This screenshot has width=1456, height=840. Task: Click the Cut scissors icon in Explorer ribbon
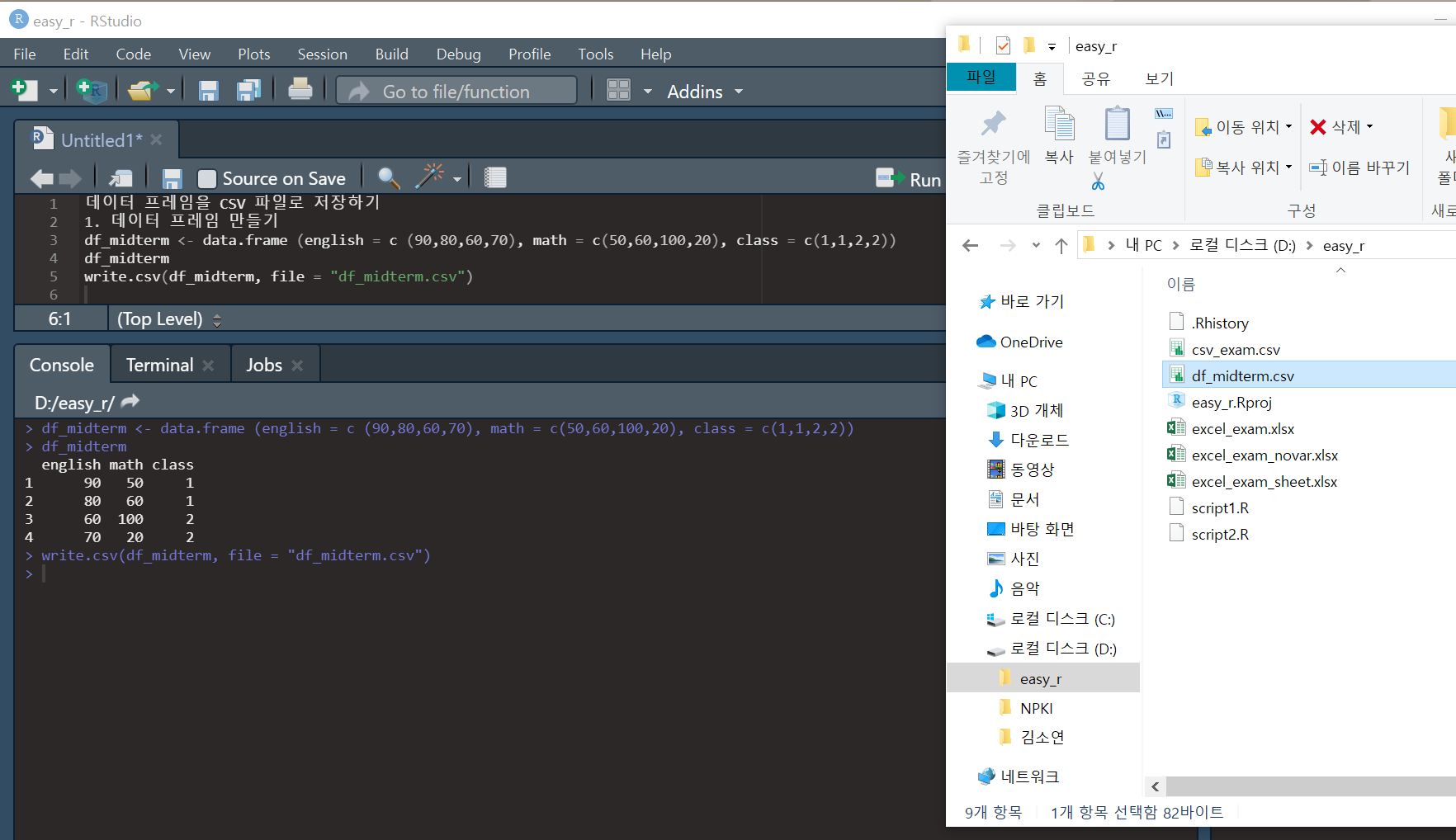coord(1099,182)
